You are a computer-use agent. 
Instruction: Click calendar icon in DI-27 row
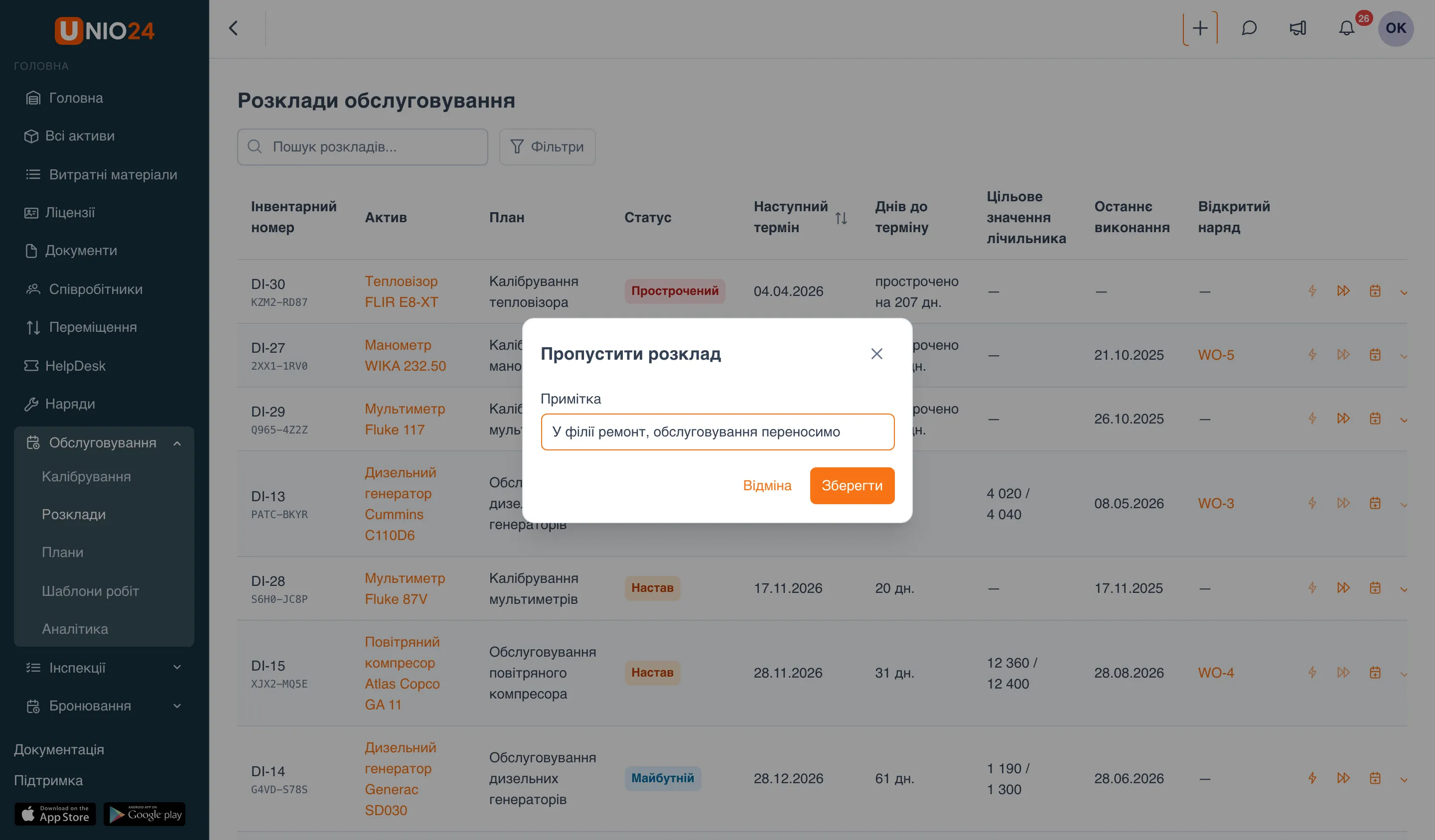(x=1375, y=355)
